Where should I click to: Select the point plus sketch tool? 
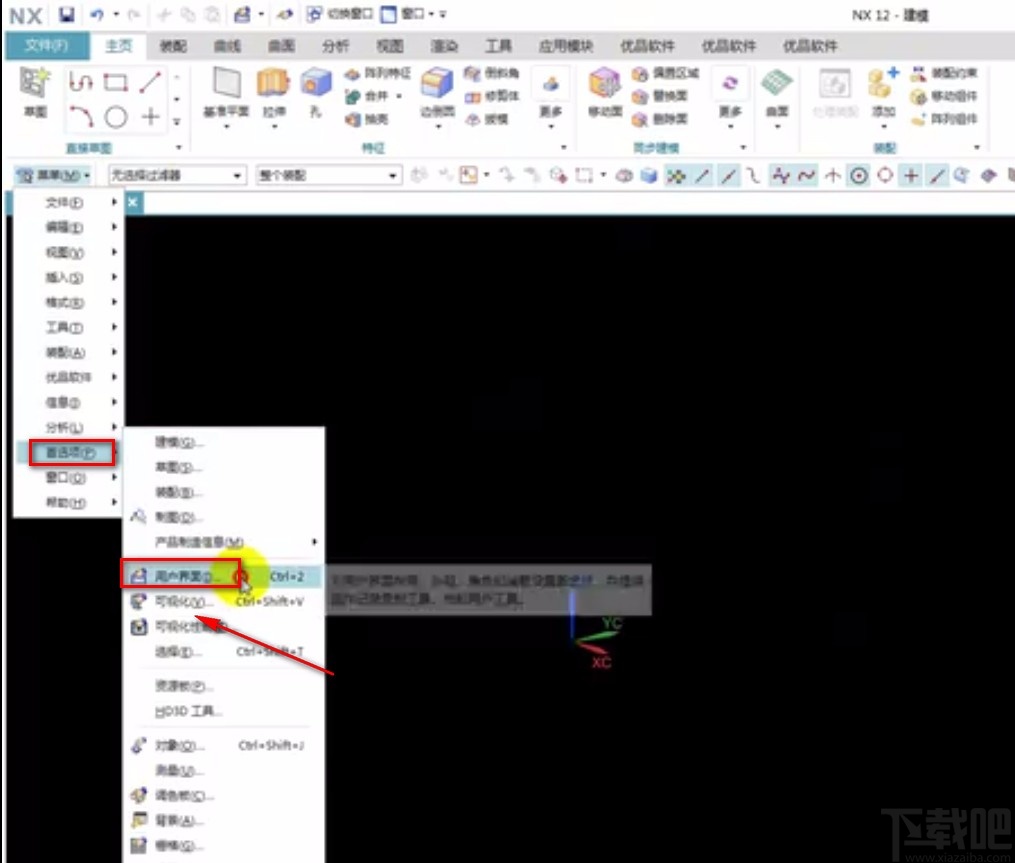[150, 117]
